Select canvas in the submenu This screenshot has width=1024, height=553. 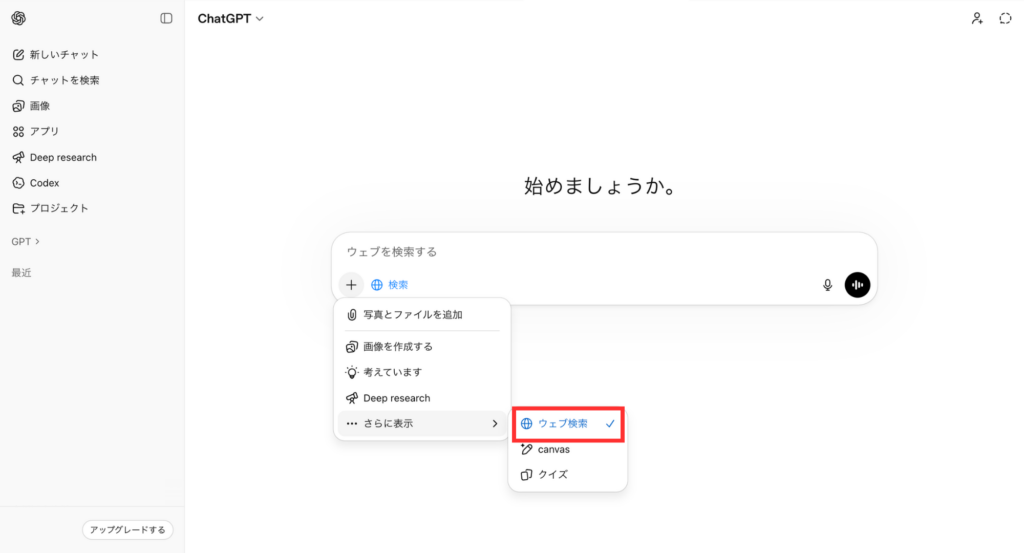coord(568,449)
